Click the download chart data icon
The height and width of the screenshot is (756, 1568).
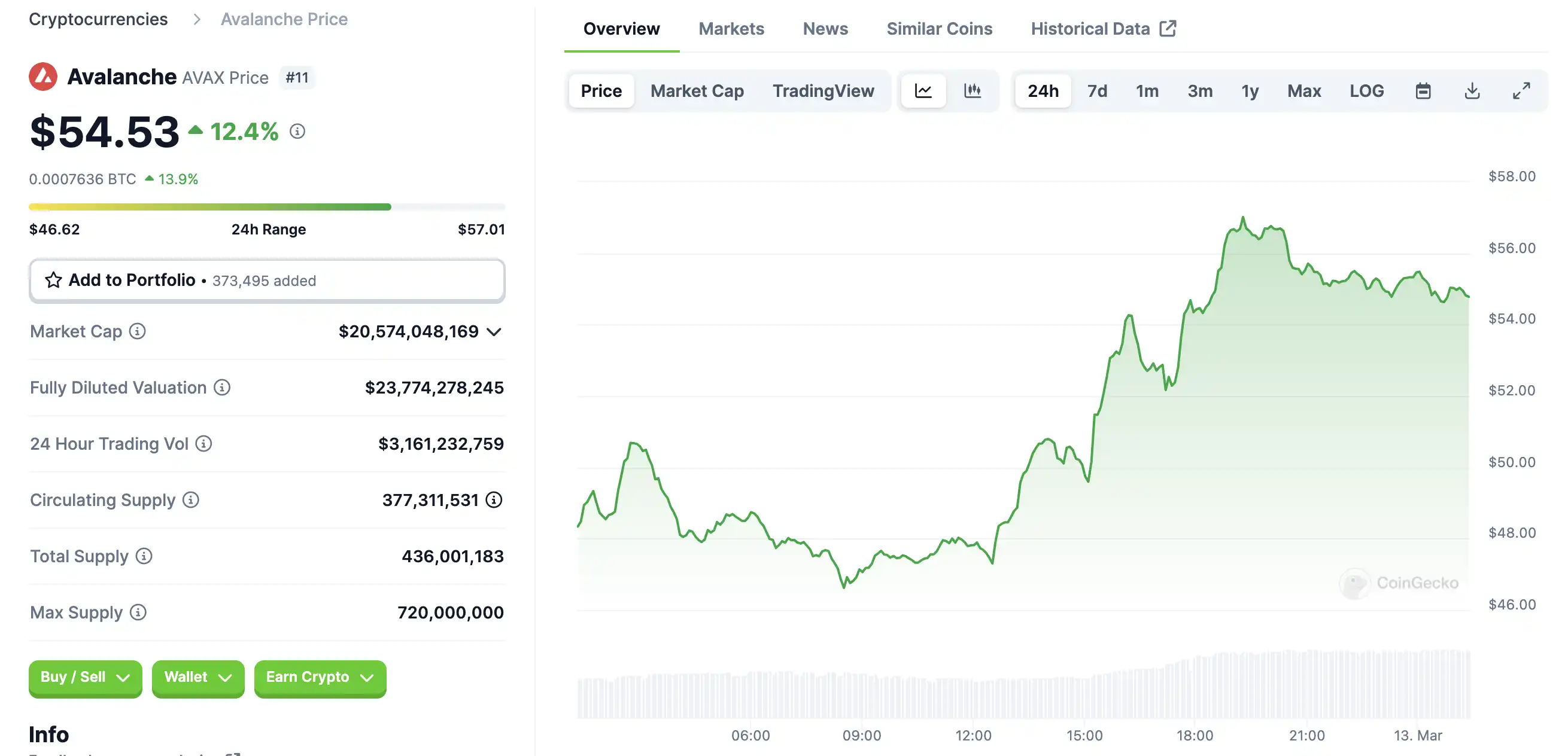tap(1472, 92)
